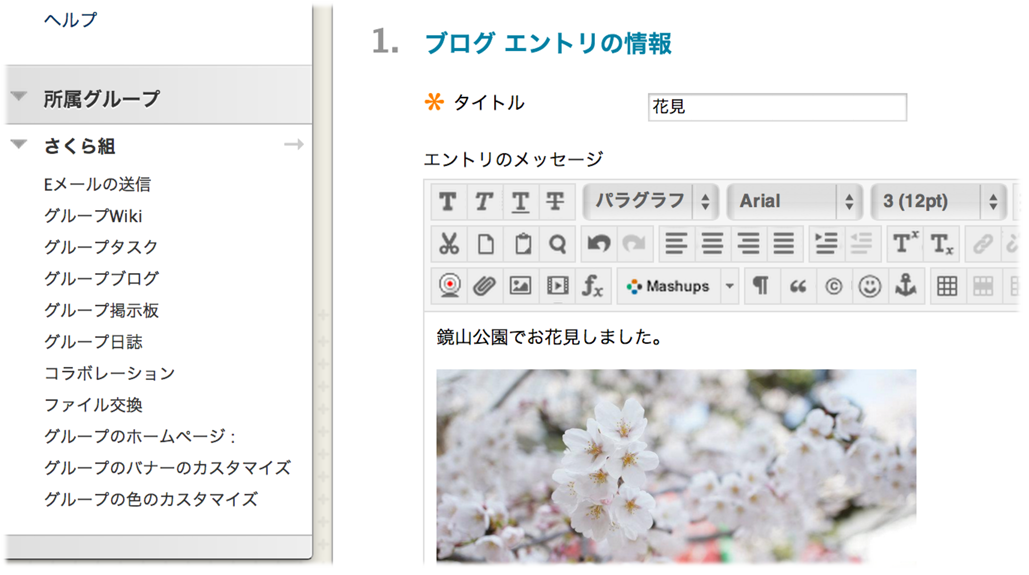The width and height of the screenshot is (1029, 575).
Task: Apply strikethrough formatting
Action: [x=555, y=202]
